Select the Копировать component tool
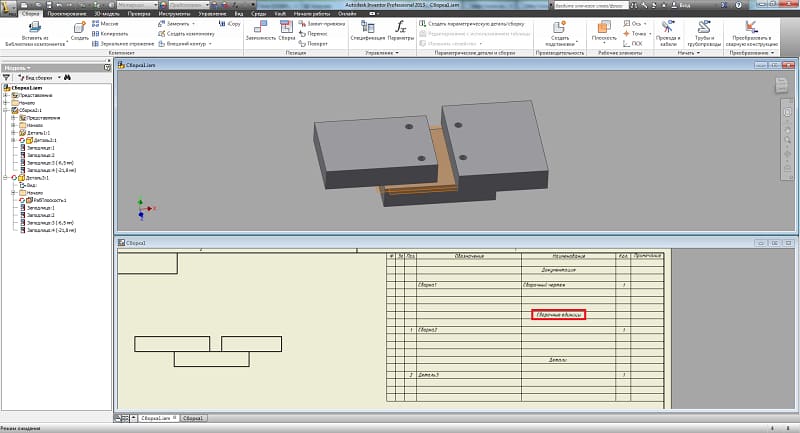This screenshot has width=800, height=433. 110,34
